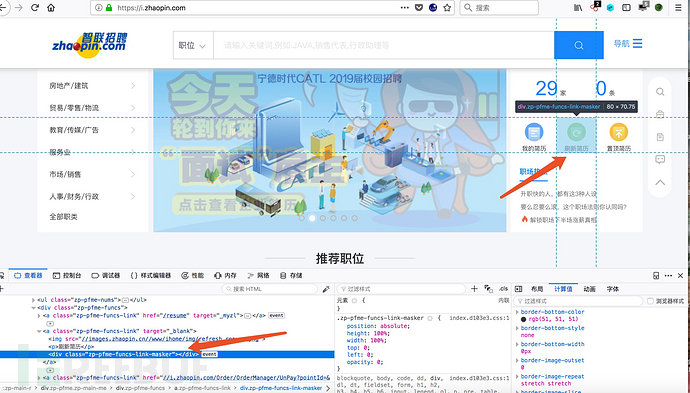Open the Library bookshelf icon
Image resolution: width=690 pixels, height=393 pixels.
point(578,7)
